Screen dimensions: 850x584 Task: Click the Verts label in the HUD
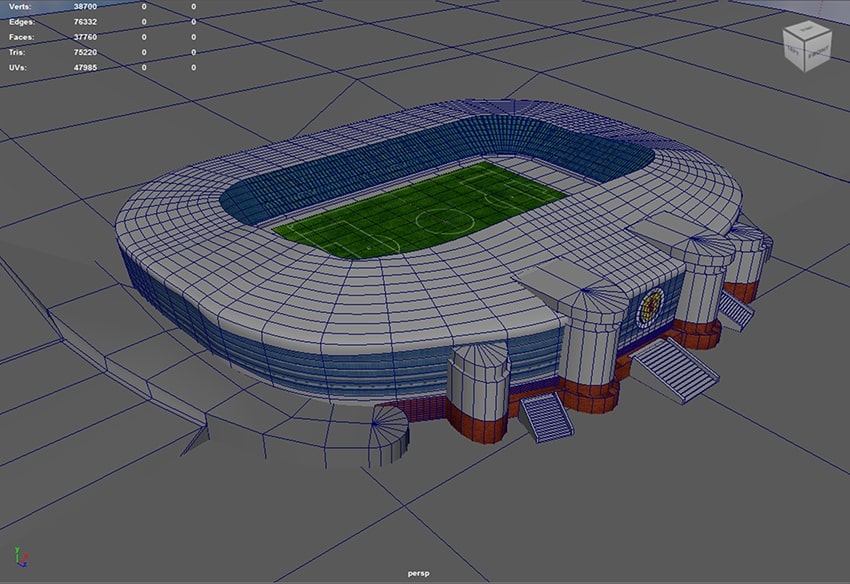coord(15,6)
